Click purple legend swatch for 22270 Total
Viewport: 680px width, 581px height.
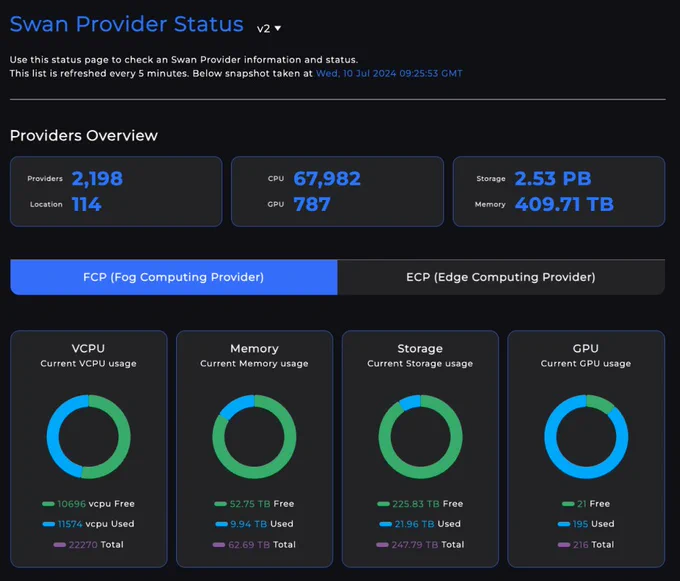tap(59, 545)
